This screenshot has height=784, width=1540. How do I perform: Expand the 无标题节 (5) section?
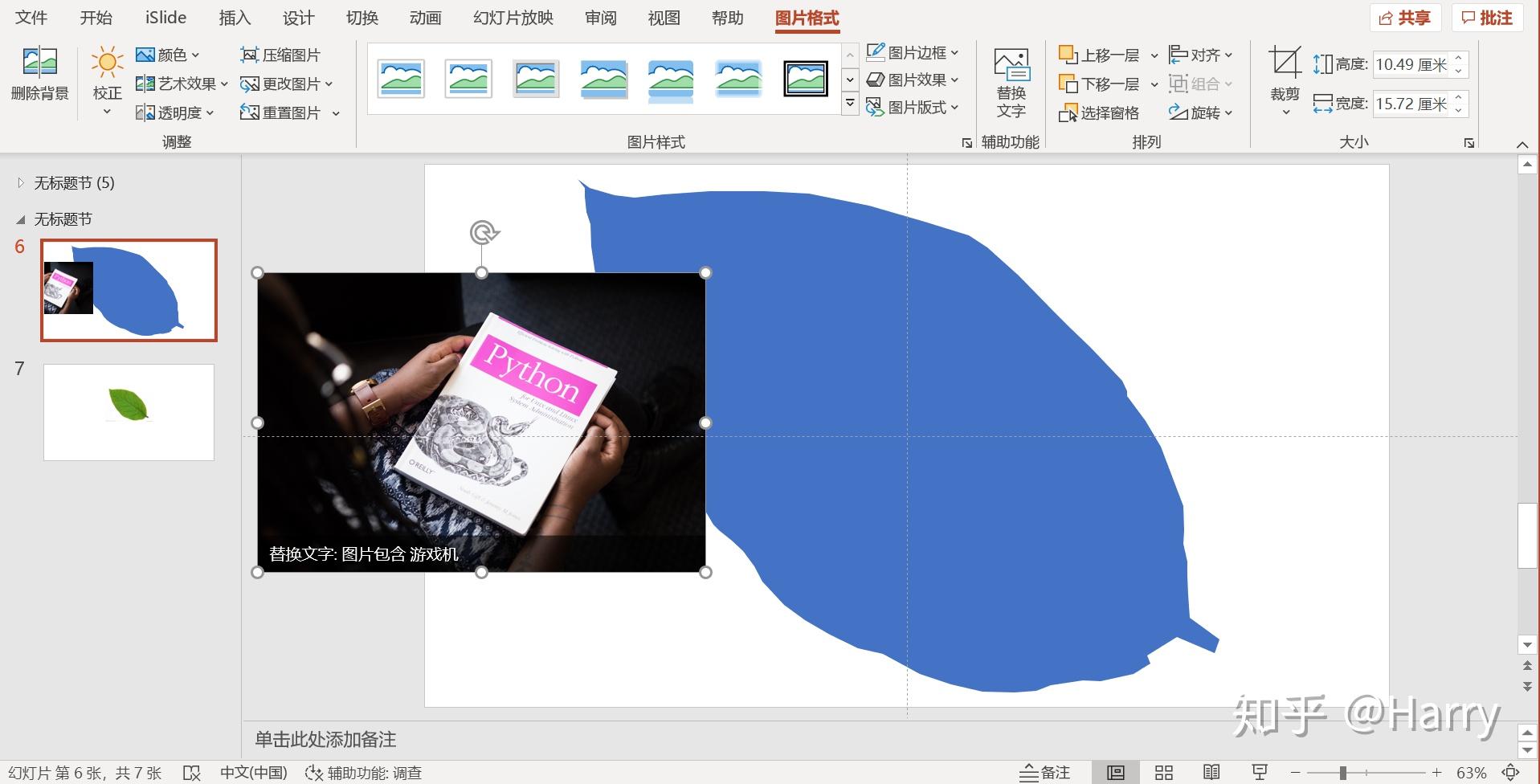21,183
